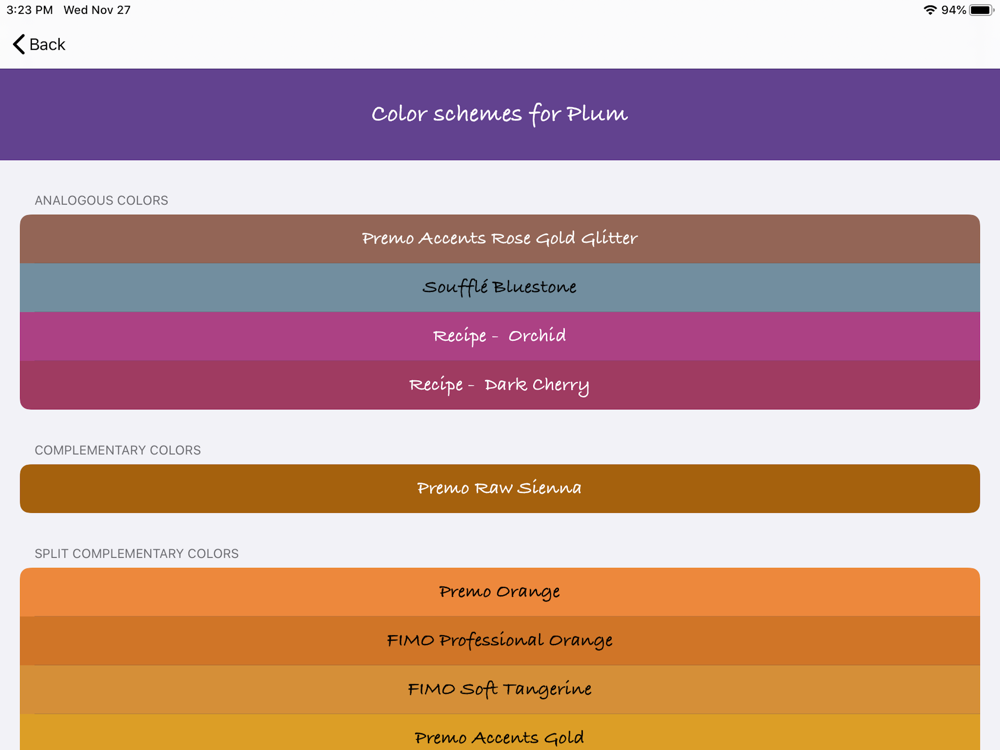Tap the 94% battery percentage
Viewport: 1000px width, 750px height.
(x=953, y=10)
